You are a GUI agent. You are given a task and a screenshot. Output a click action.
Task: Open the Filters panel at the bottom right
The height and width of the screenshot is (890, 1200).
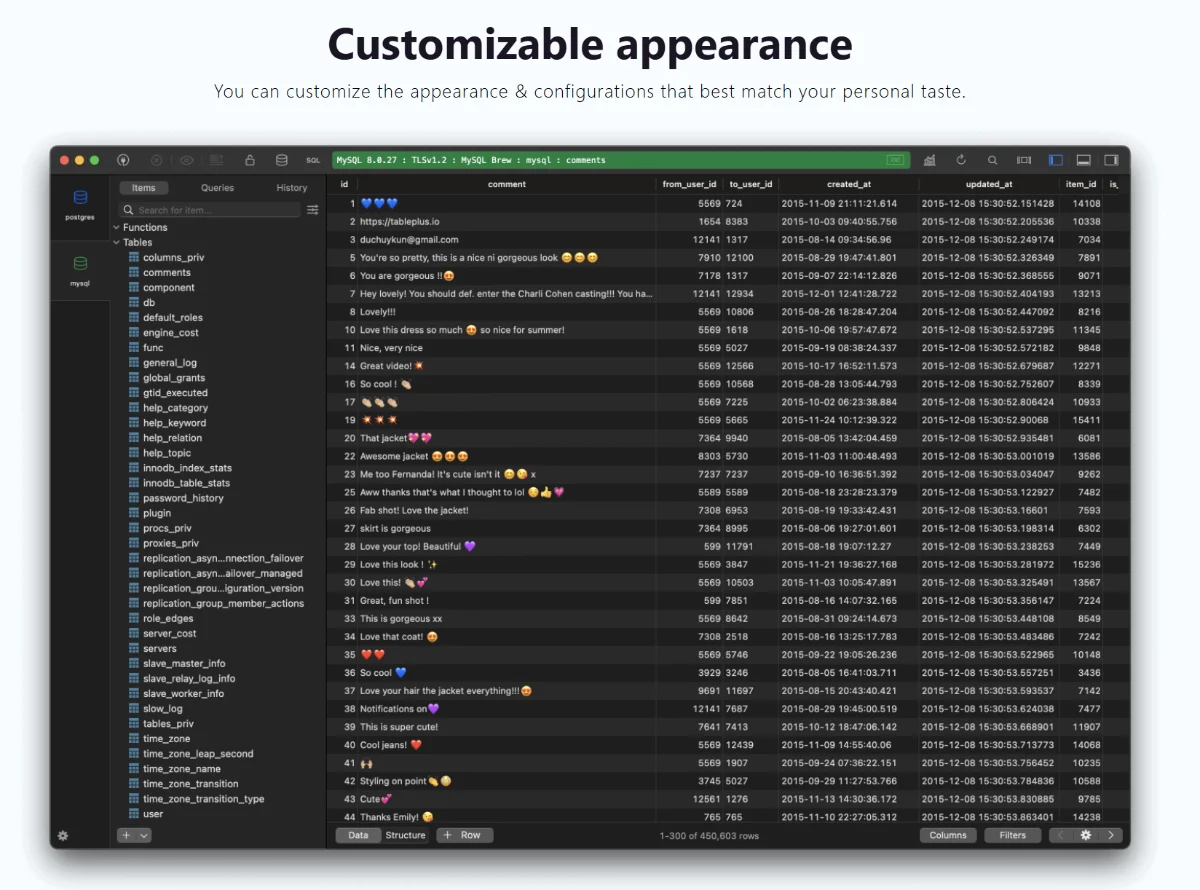[x=1012, y=835]
